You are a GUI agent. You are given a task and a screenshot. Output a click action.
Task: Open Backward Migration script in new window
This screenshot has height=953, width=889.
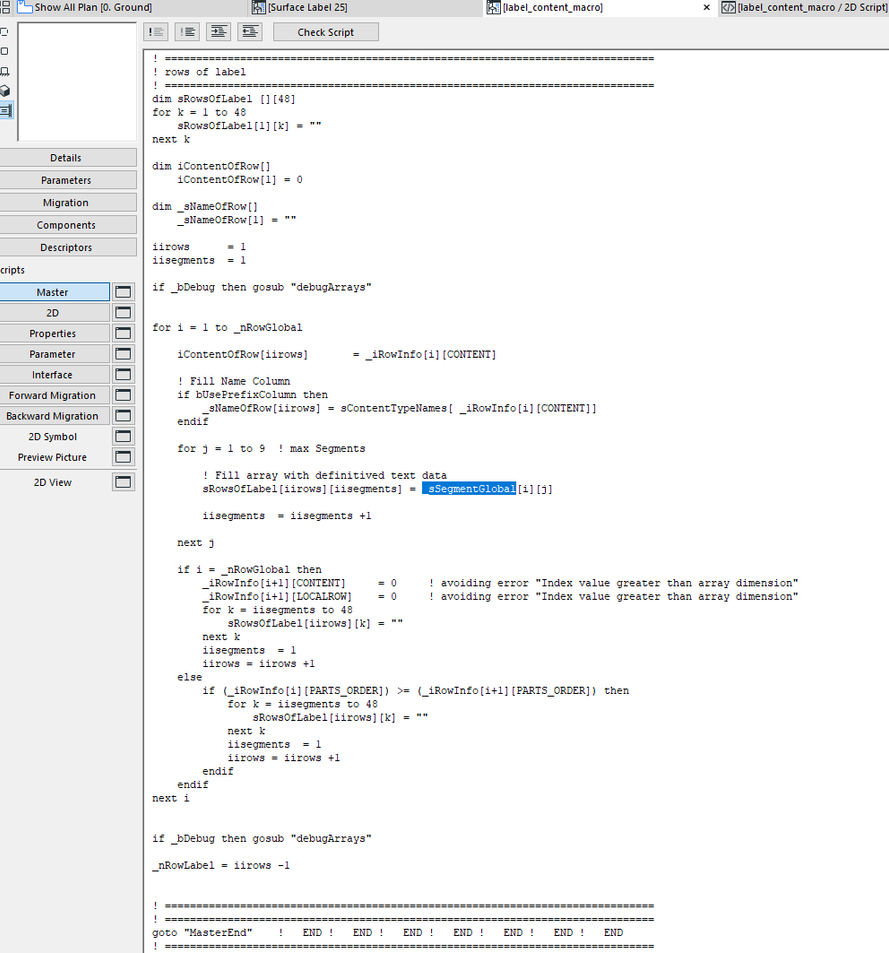pos(123,416)
